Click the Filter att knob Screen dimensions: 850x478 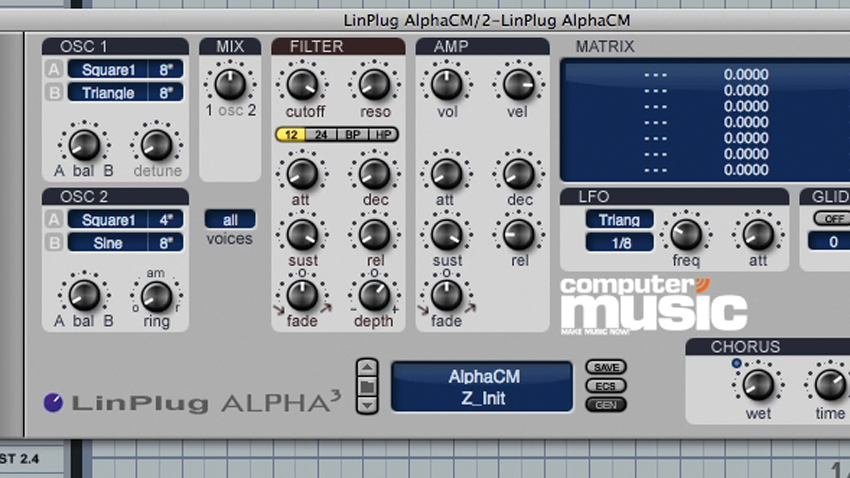[x=302, y=174]
